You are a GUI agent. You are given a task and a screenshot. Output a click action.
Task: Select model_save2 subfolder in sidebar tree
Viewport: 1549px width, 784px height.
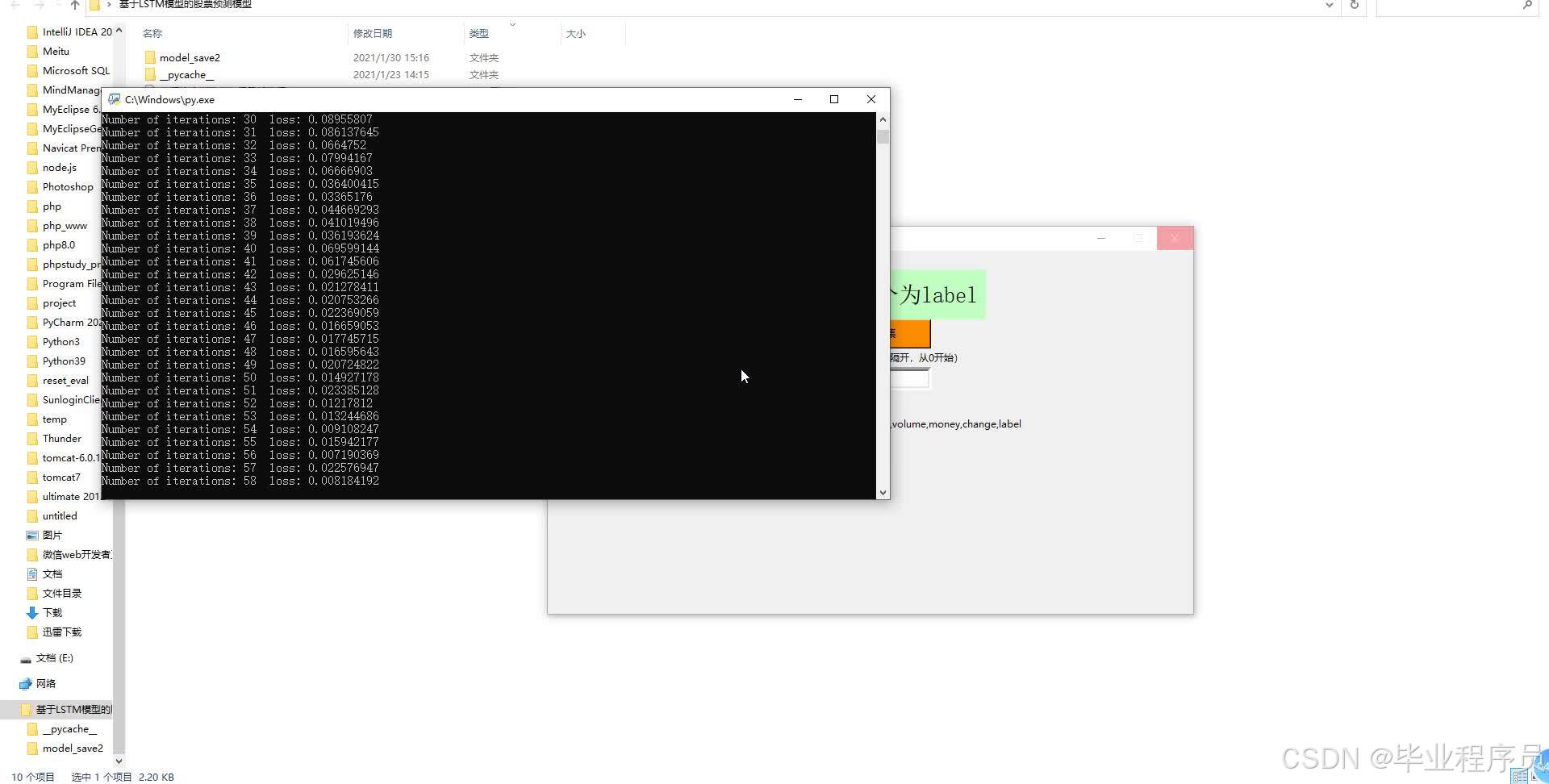click(65, 749)
